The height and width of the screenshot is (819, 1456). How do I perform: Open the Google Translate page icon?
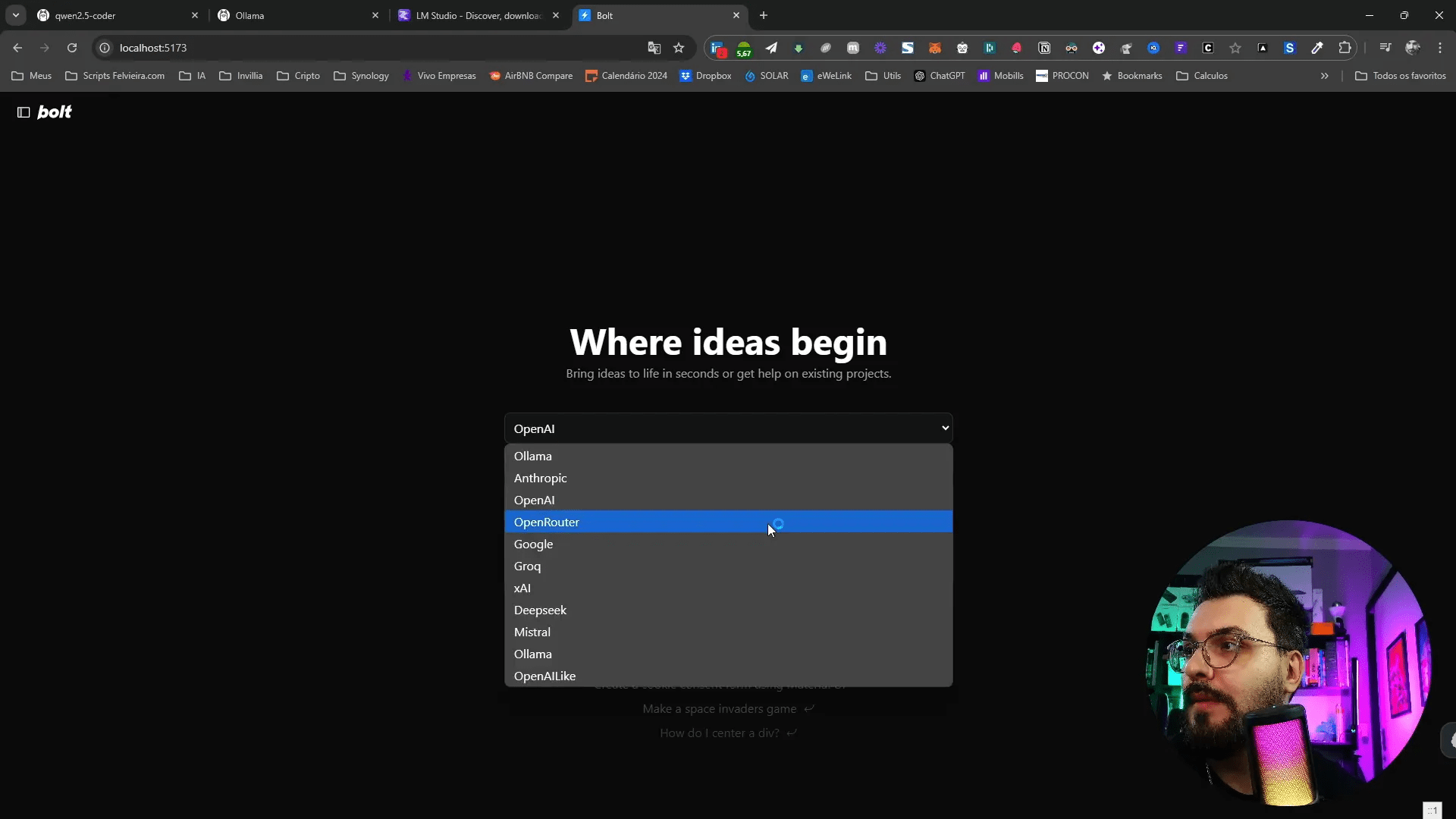654,48
